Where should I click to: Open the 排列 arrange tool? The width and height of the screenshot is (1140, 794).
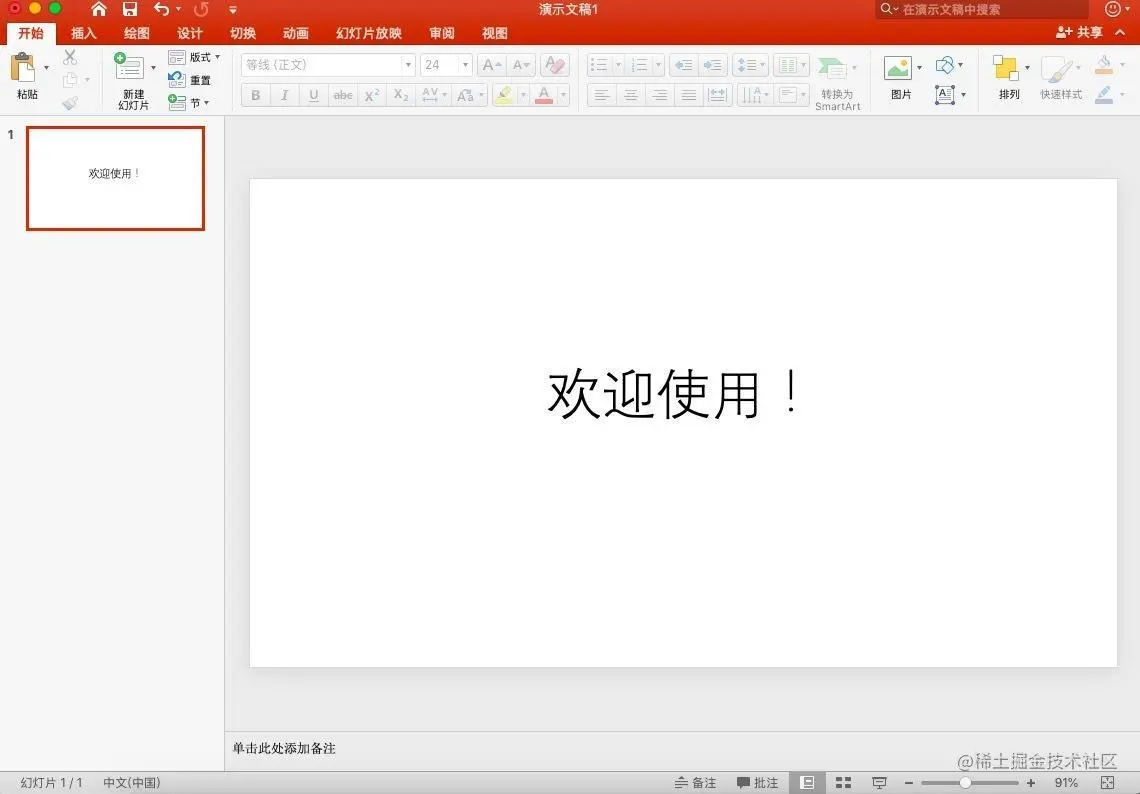click(x=1007, y=75)
